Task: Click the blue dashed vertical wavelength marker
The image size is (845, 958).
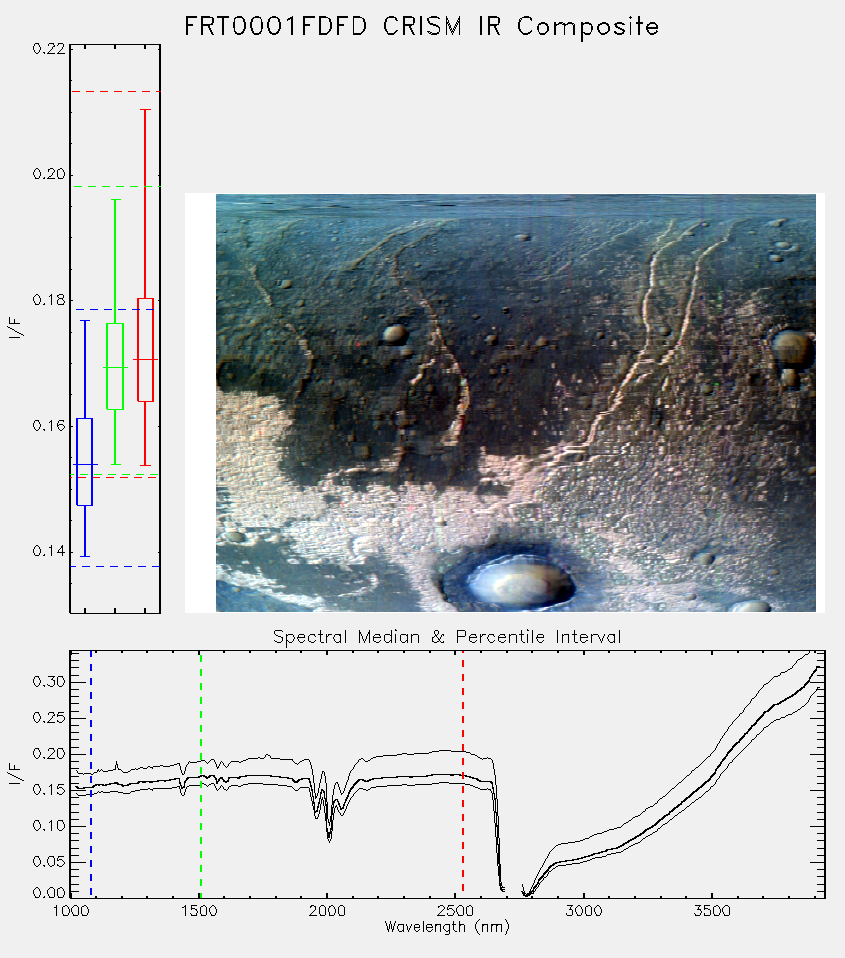Action: point(91,774)
